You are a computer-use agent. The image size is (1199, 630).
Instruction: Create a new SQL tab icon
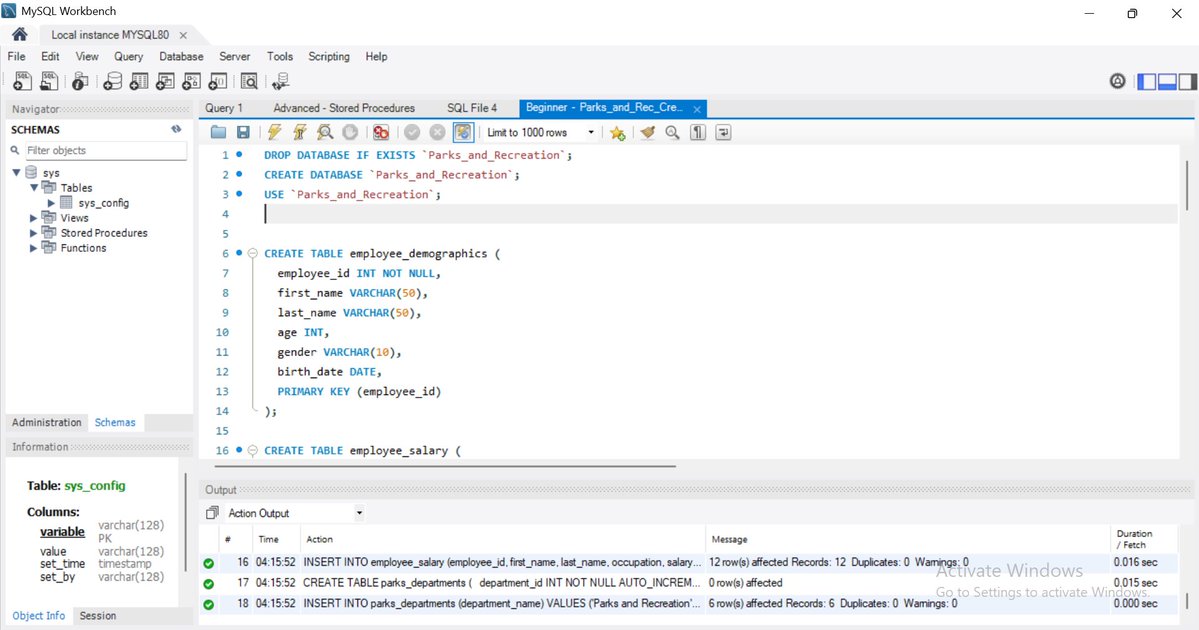click(x=22, y=81)
